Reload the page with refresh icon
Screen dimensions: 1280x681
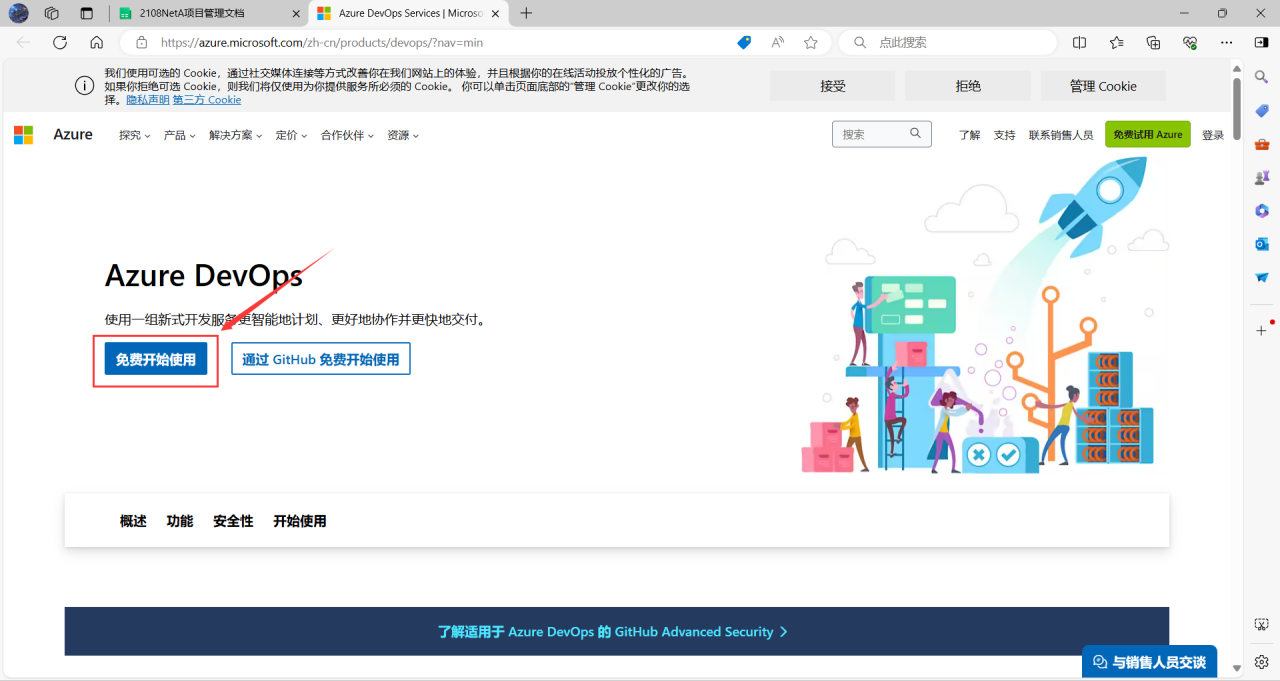coord(60,42)
